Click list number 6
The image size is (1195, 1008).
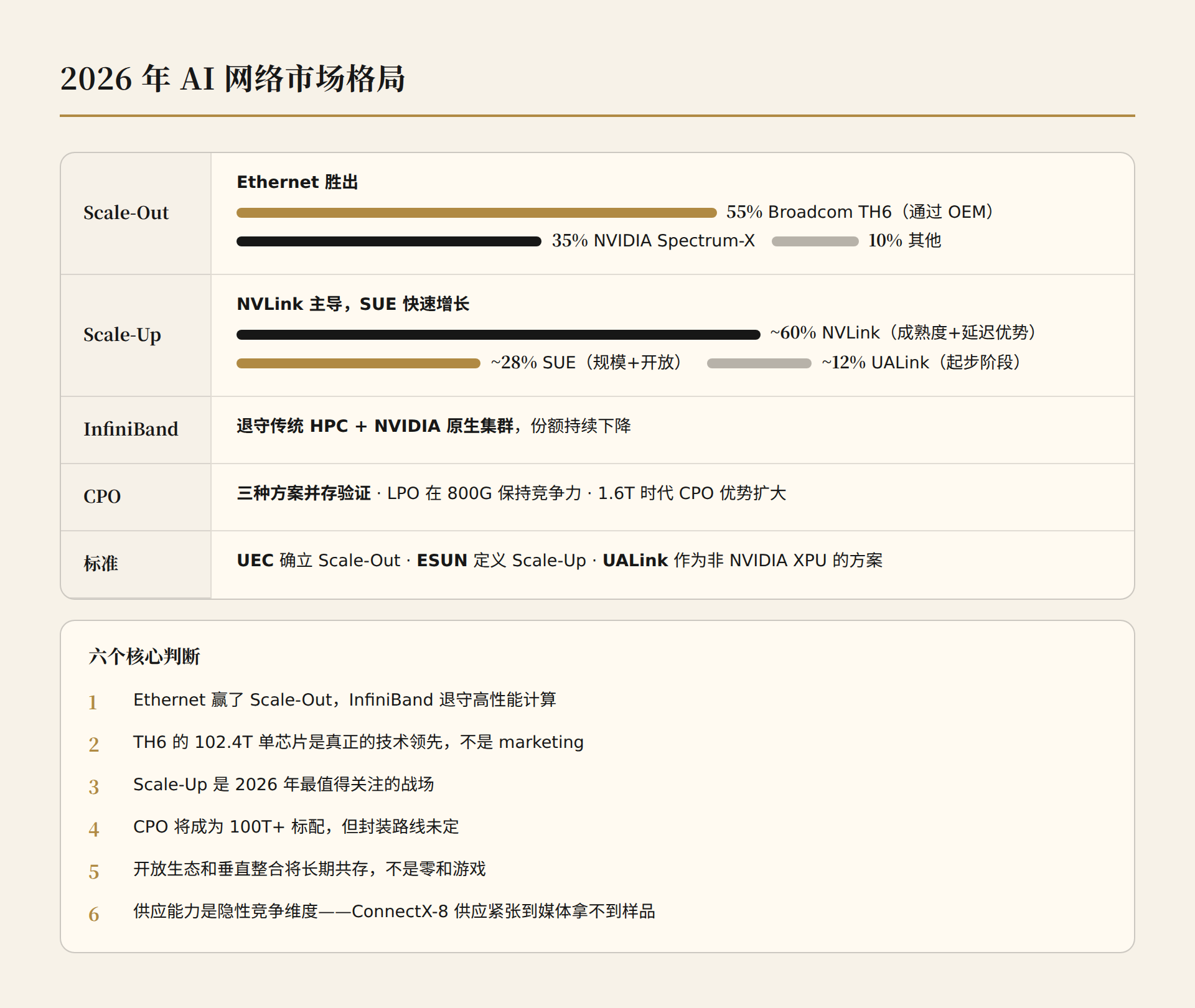click(93, 914)
